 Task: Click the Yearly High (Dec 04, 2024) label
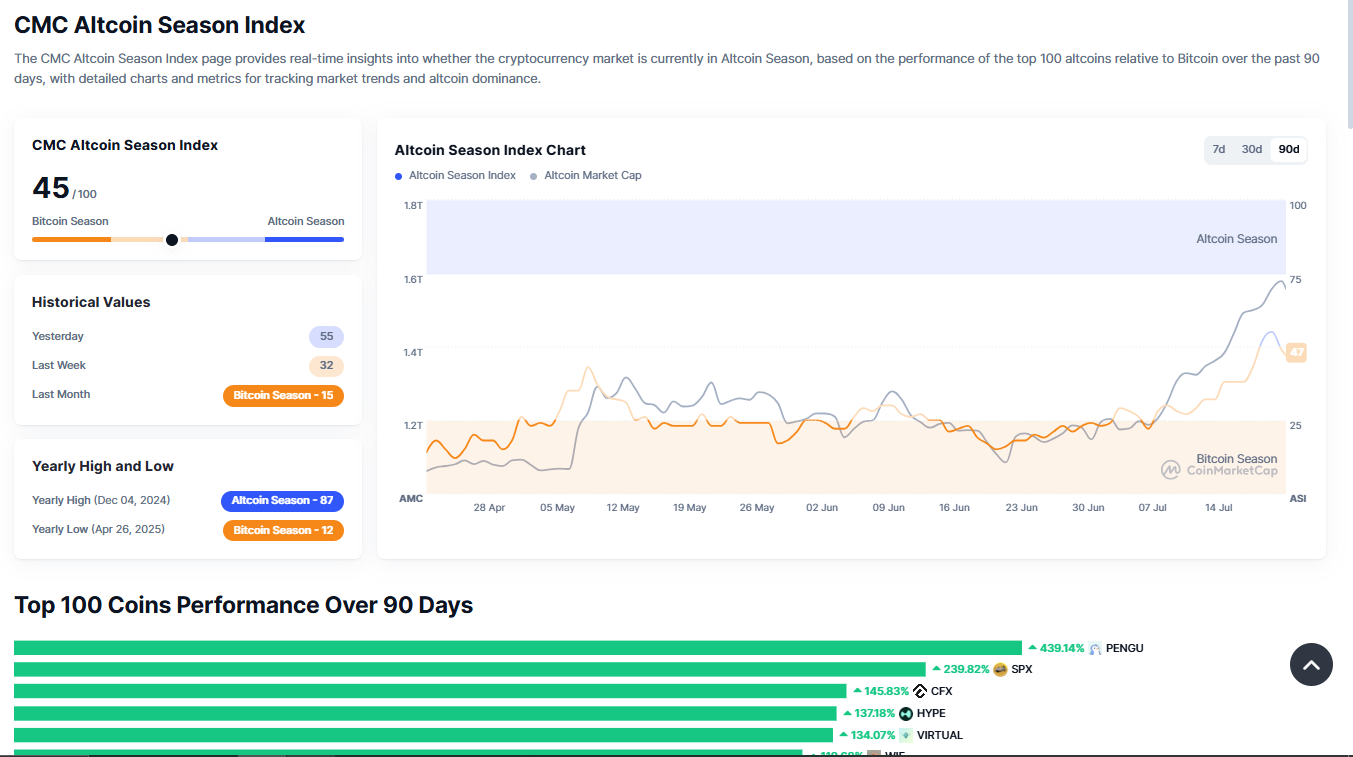[x=101, y=500]
